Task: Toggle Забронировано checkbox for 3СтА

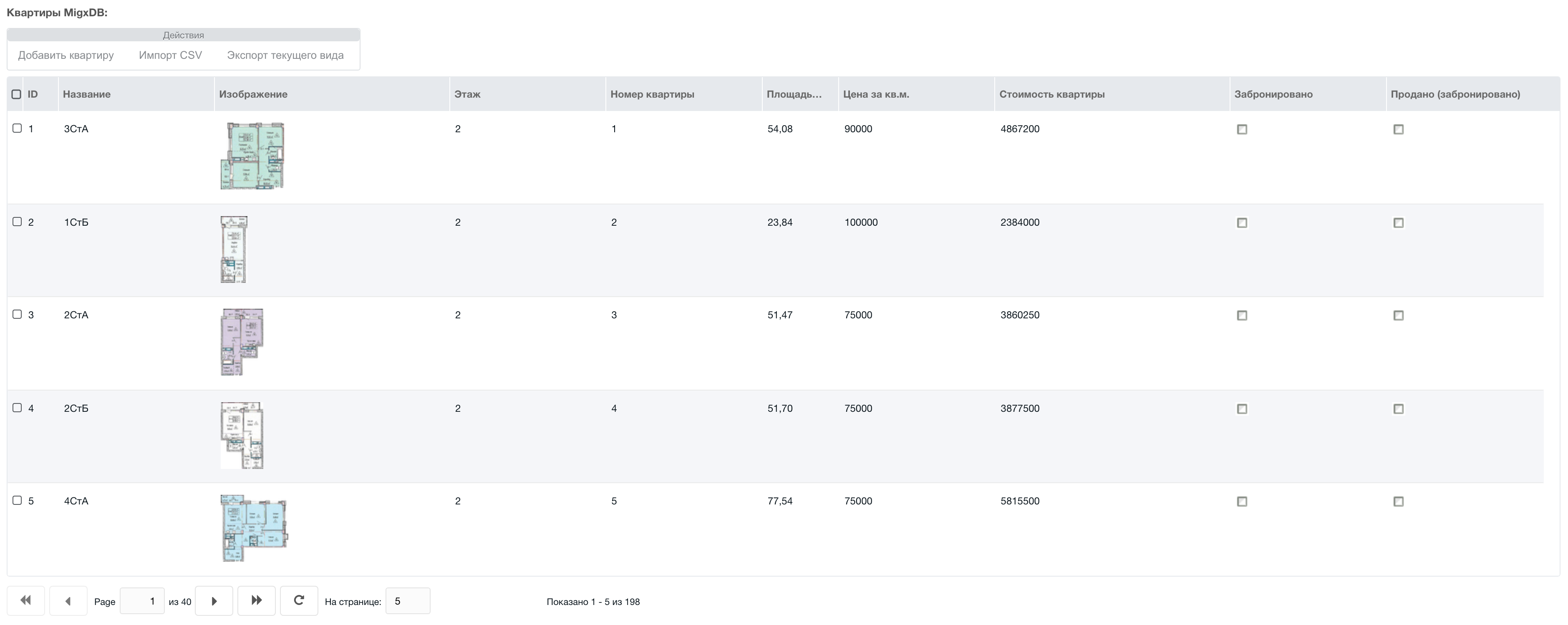Action: tap(1243, 129)
